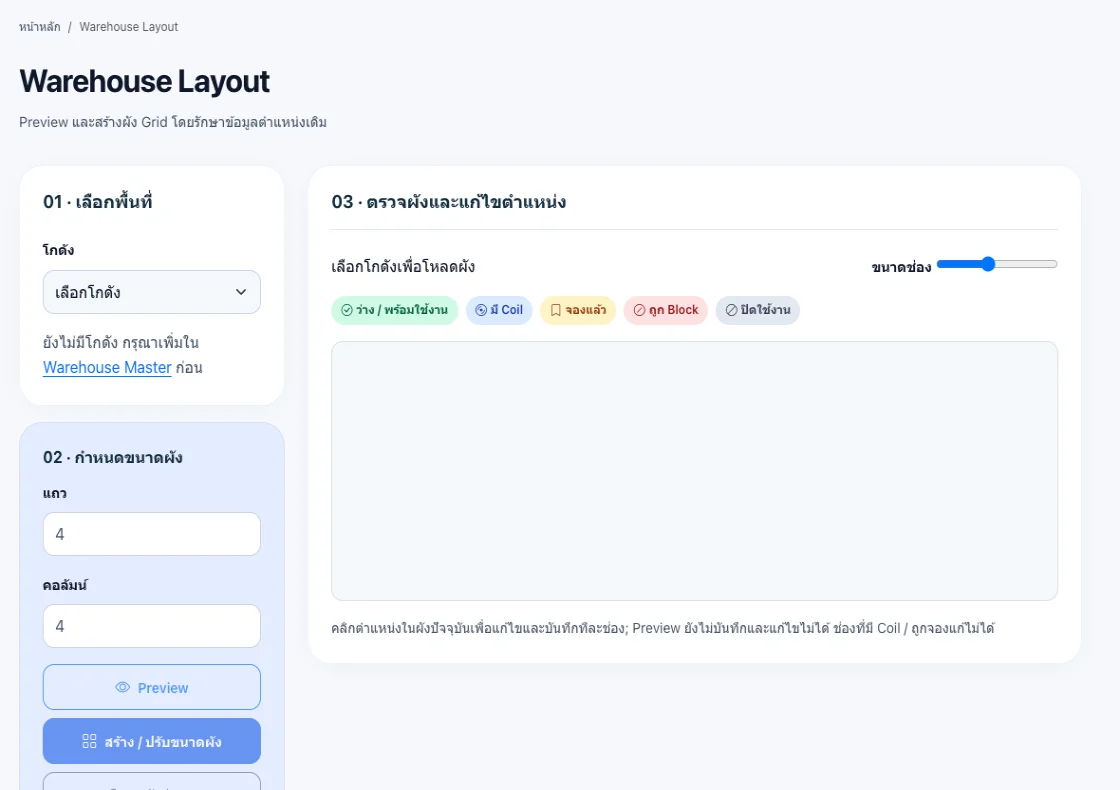Click the coil icon in มี Coil badge
This screenshot has width=1120, height=790.
coord(481,310)
